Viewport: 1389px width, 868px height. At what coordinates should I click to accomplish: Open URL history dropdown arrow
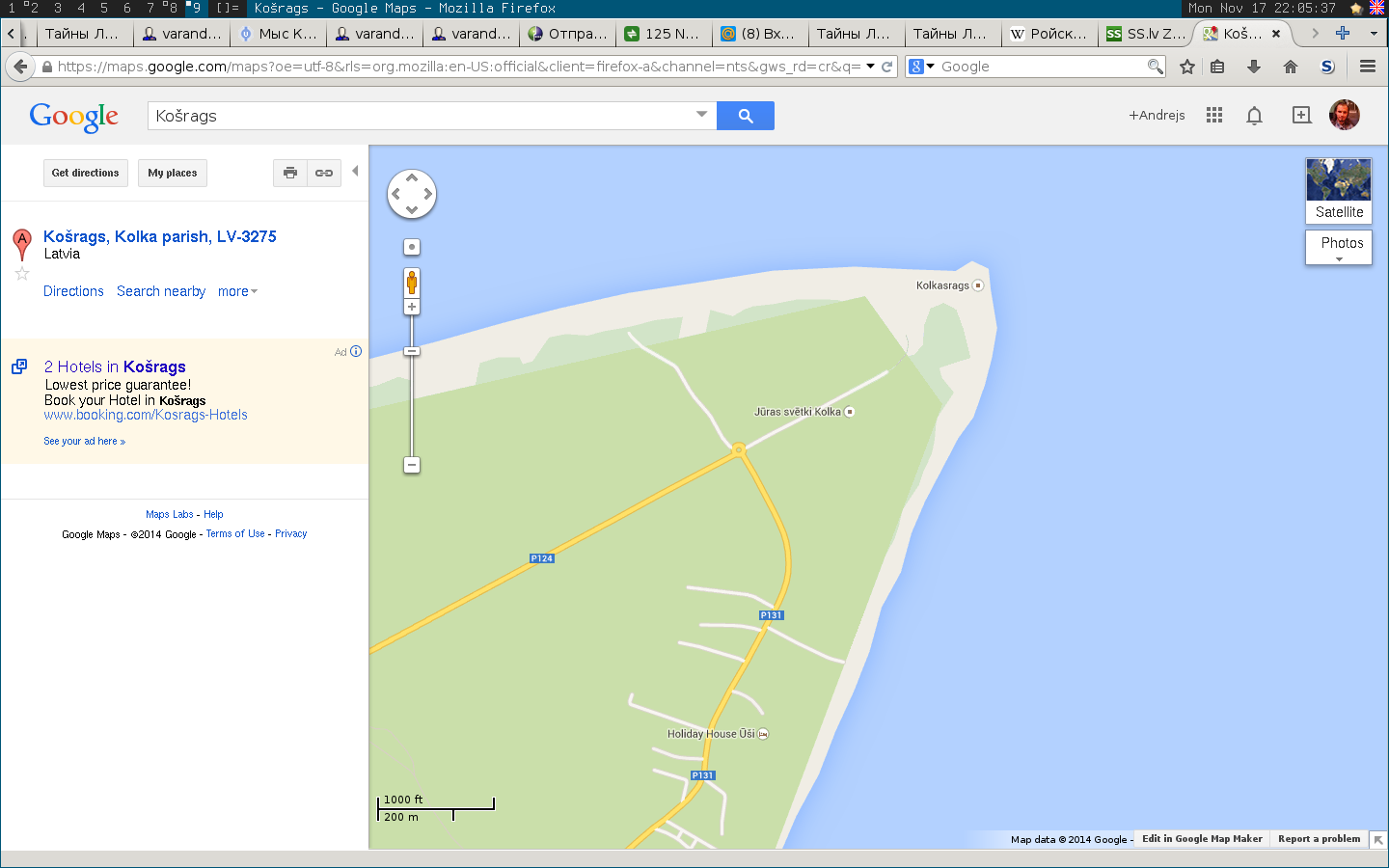870,67
